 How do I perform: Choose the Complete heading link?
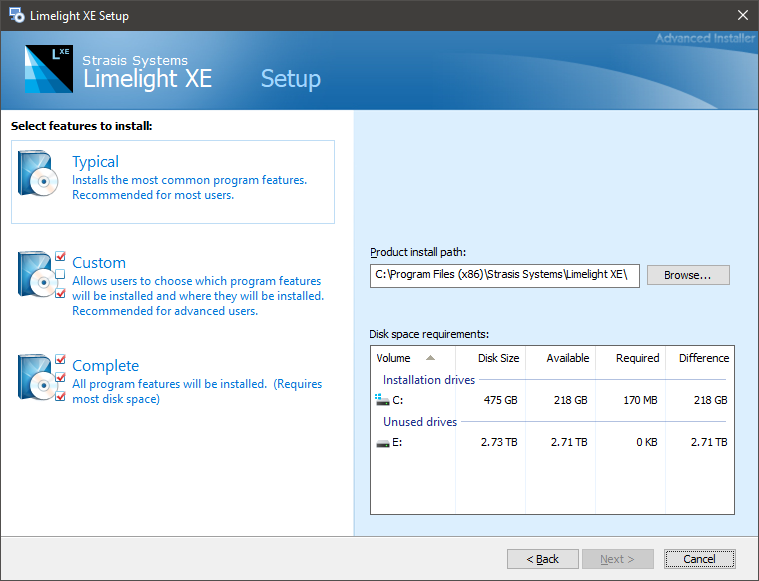point(106,366)
